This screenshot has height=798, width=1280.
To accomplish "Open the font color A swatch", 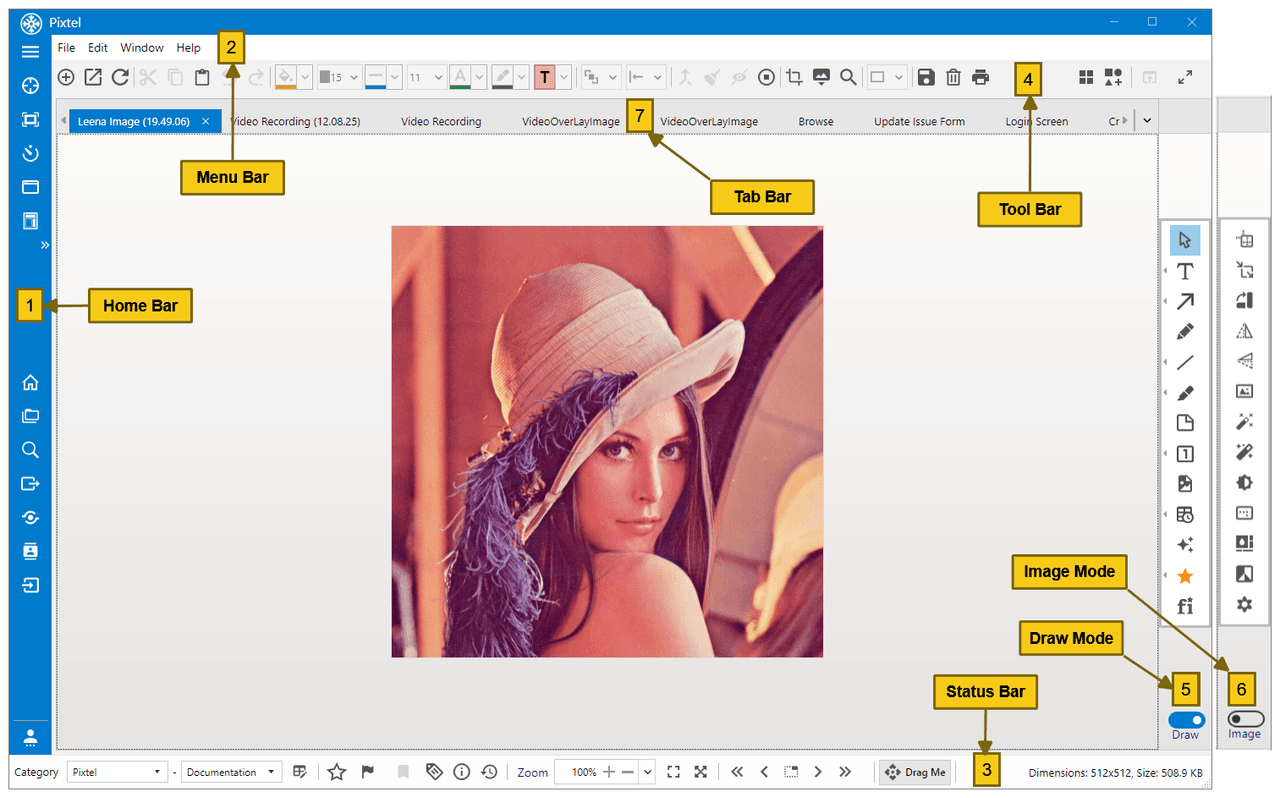I will tap(459, 77).
